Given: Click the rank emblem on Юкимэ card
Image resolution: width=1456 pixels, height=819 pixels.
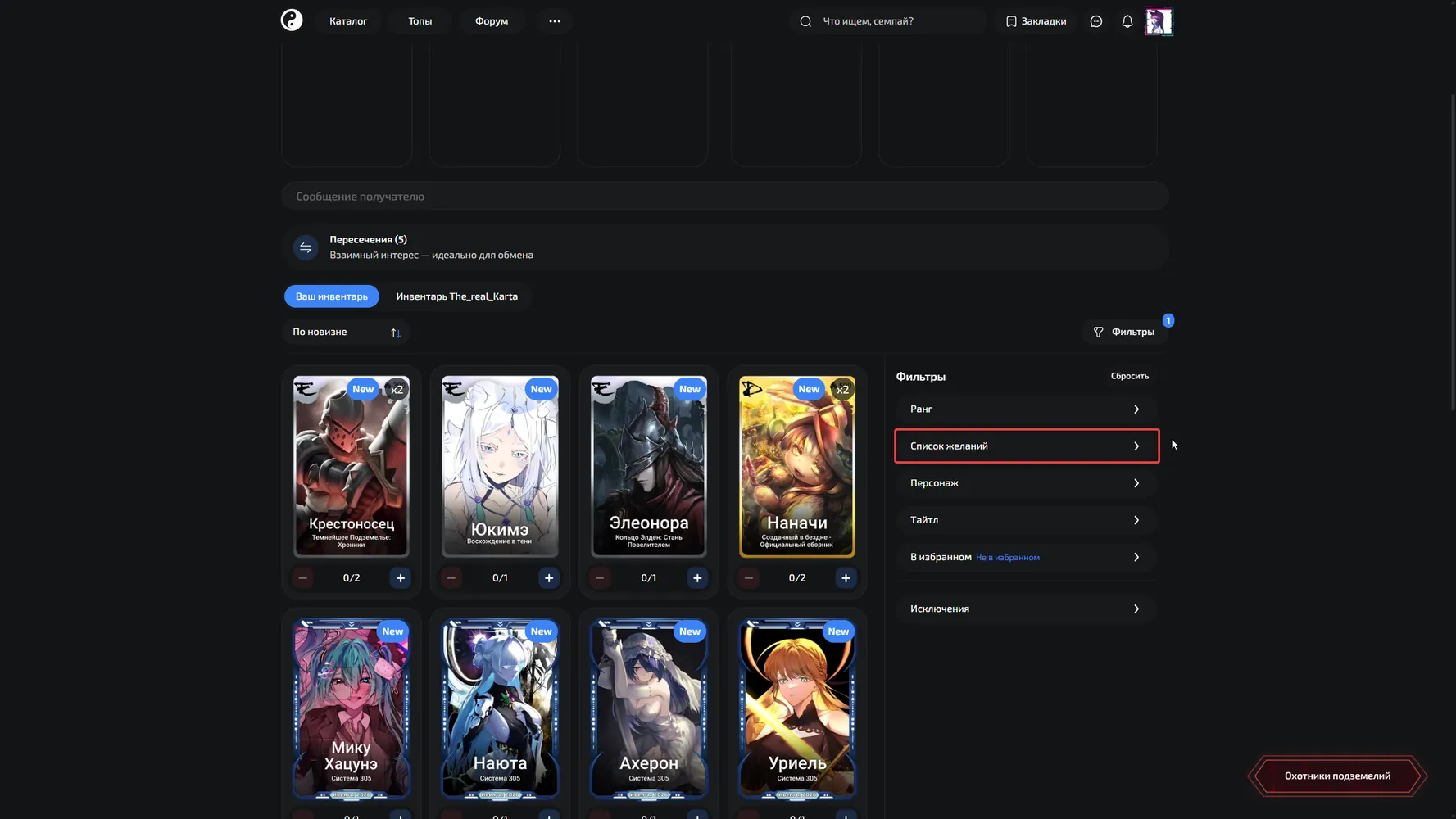Looking at the screenshot, I should tap(455, 390).
